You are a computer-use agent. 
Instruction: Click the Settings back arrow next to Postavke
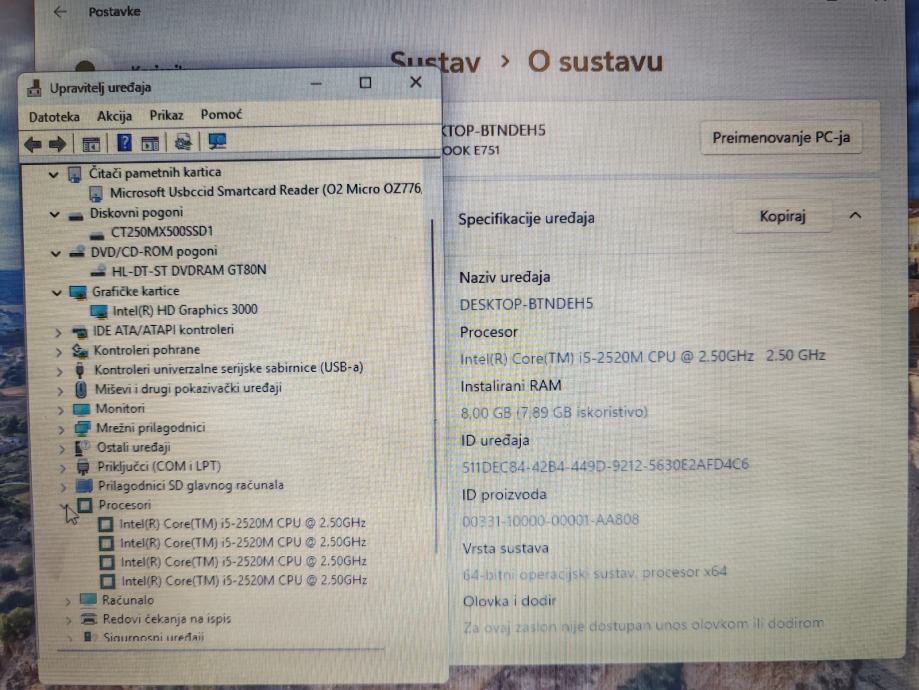click(60, 12)
